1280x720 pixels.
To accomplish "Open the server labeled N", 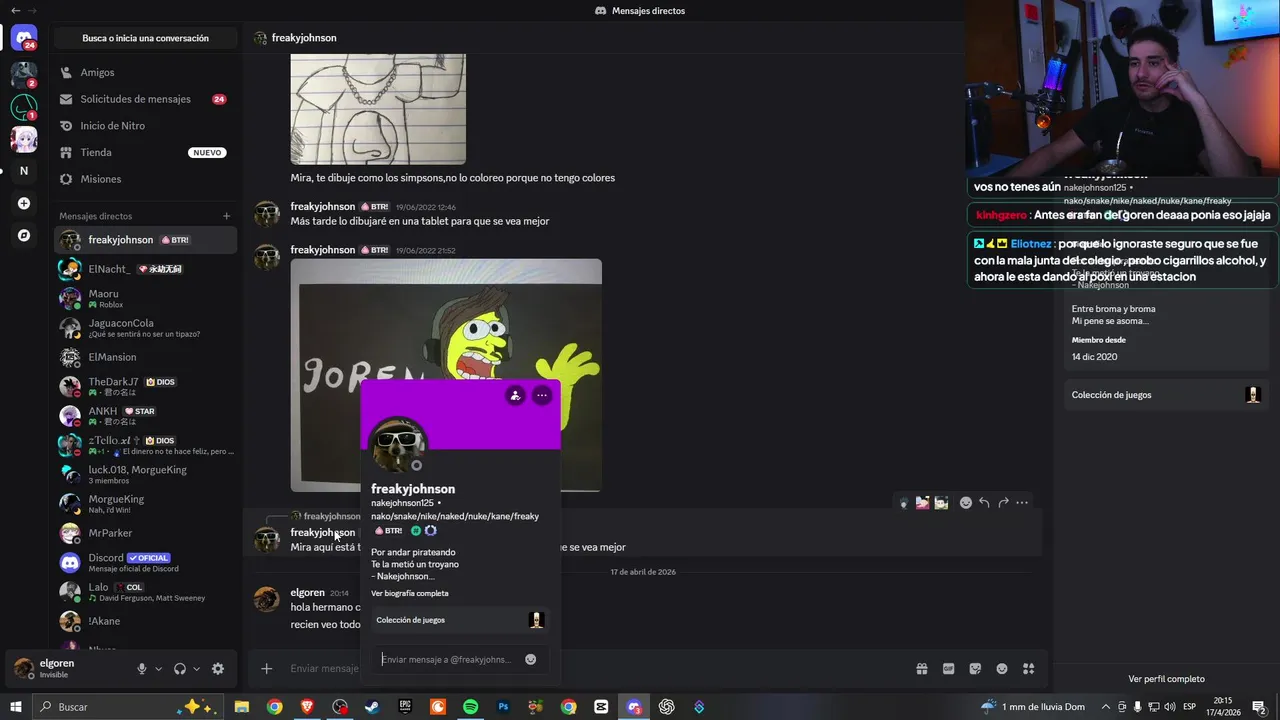I will [x=24, y=171].
